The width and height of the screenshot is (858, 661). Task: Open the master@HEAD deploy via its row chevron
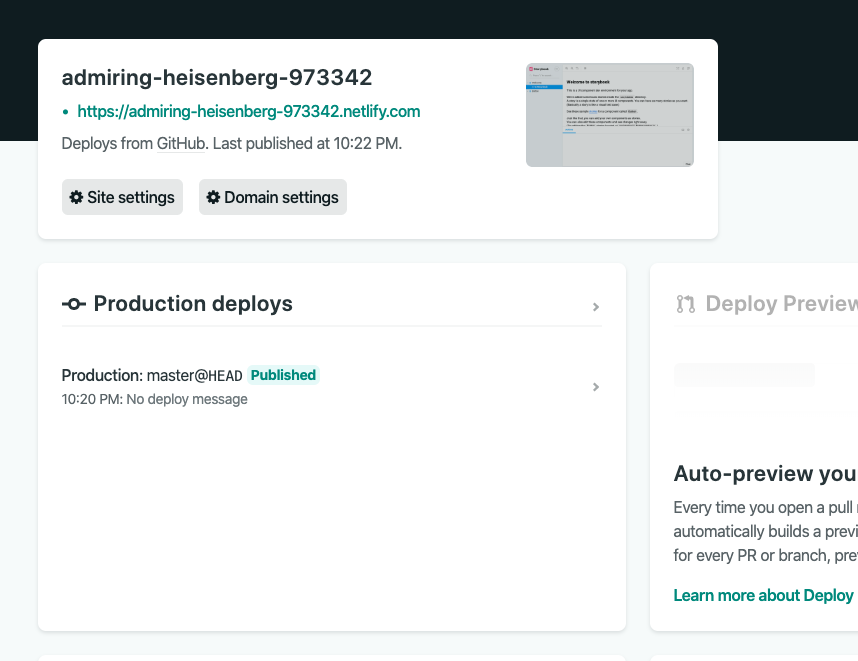coord(596,387)
